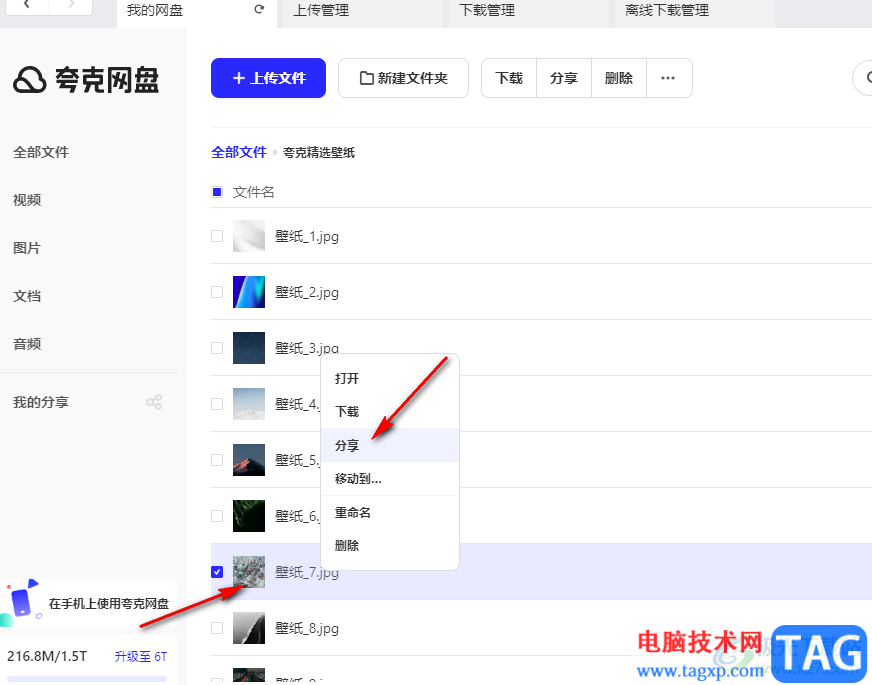Viewport: 872px width, 685px height.
Task: Toggle the select-all 文件名 checkbox
Action: (x=217, y=192)
